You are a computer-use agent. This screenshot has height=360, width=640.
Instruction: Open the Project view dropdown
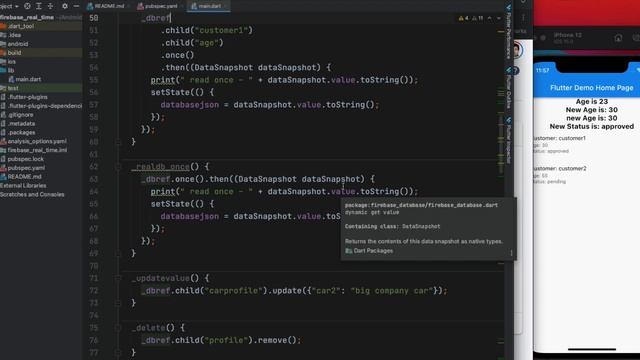9,6
